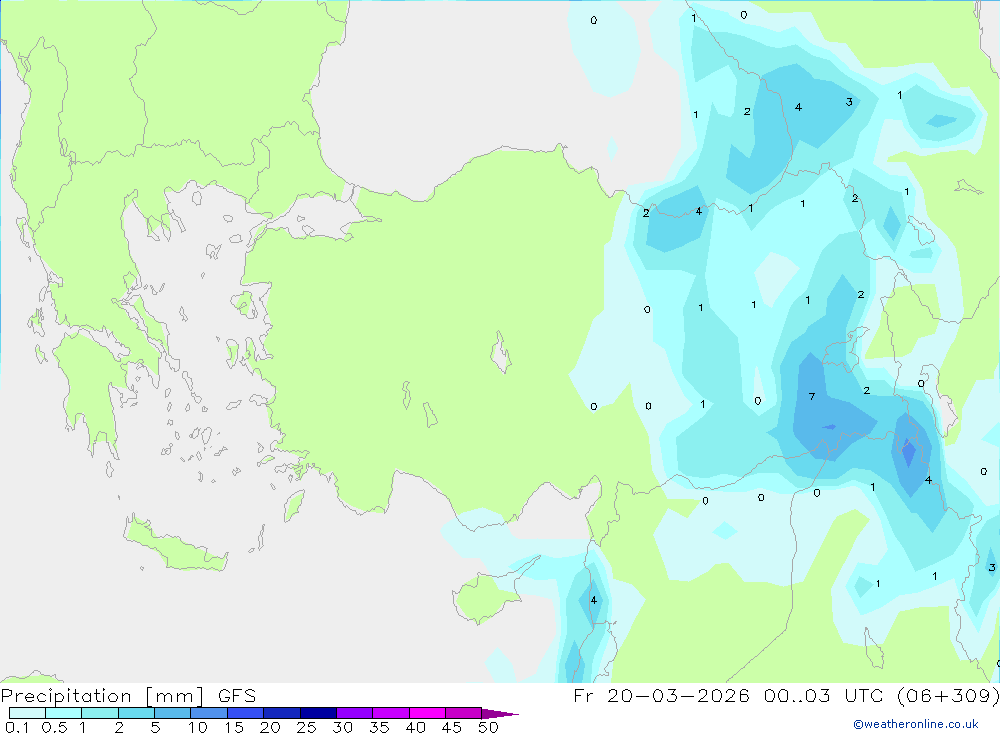Click legend label '25'

pos(306,727)
